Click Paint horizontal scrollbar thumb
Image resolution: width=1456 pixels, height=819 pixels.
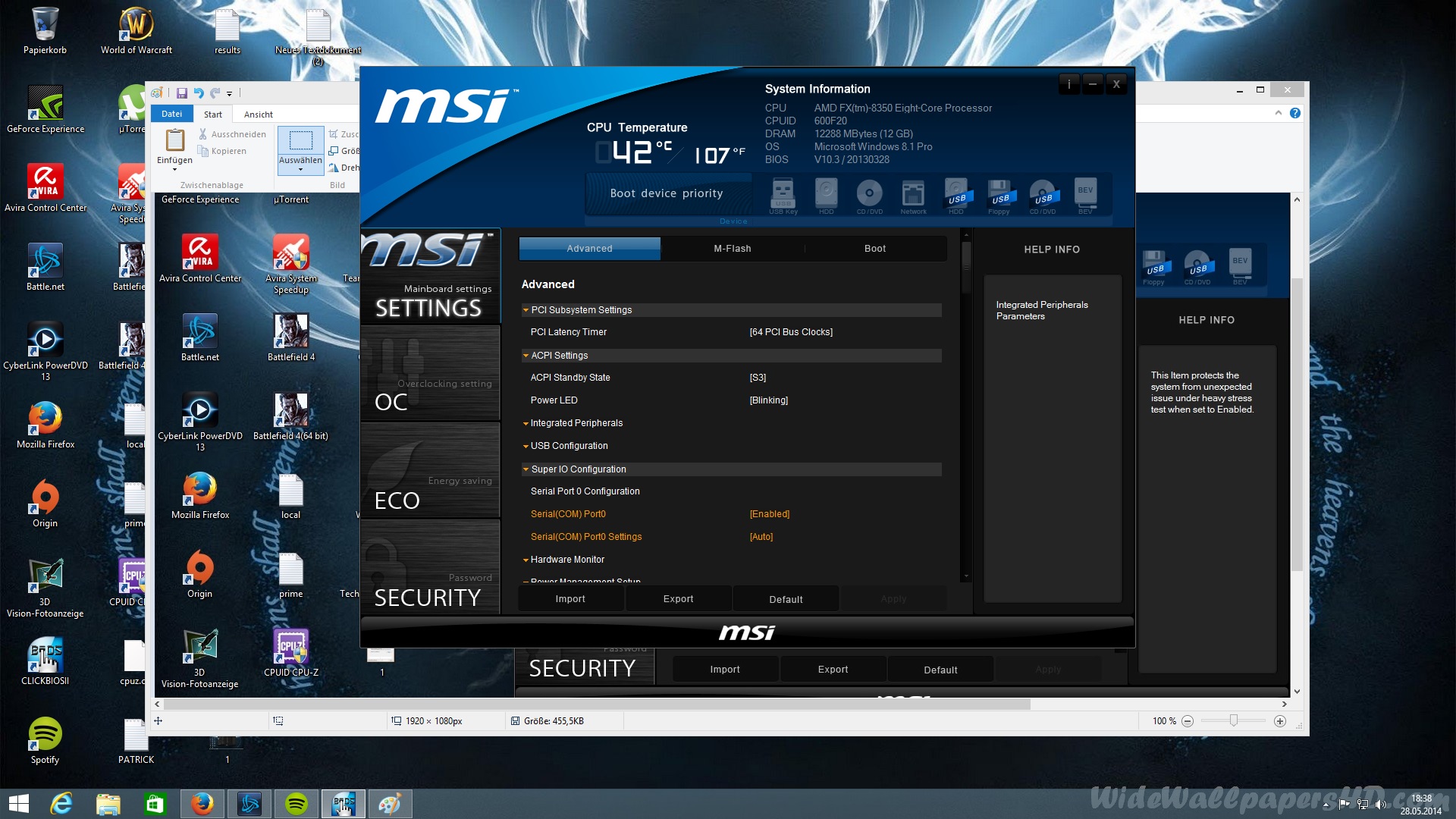click(598, 704)
